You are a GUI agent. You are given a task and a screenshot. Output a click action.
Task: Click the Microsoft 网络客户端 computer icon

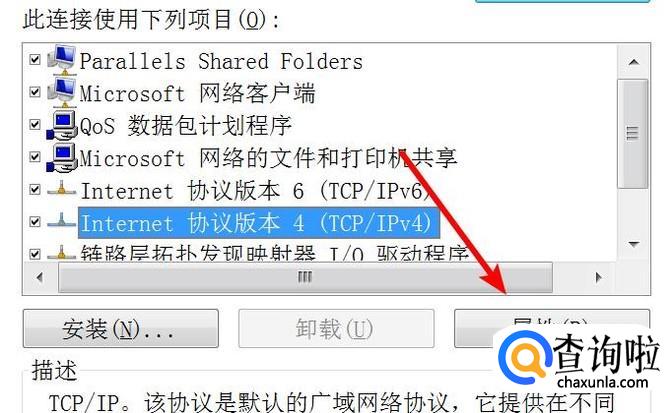62,92
